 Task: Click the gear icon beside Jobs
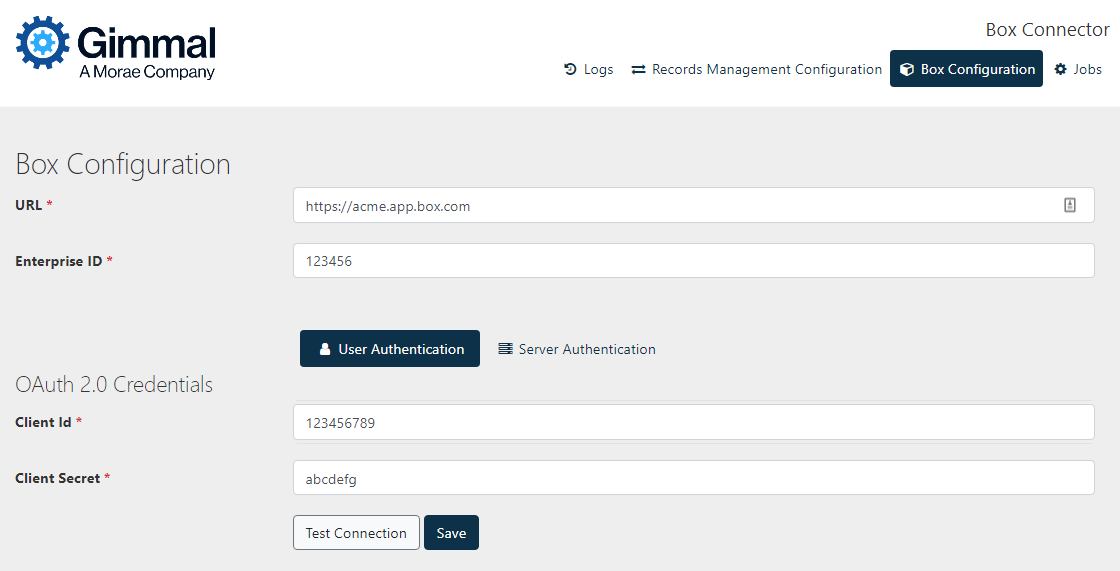click(x=1061, y=69)
